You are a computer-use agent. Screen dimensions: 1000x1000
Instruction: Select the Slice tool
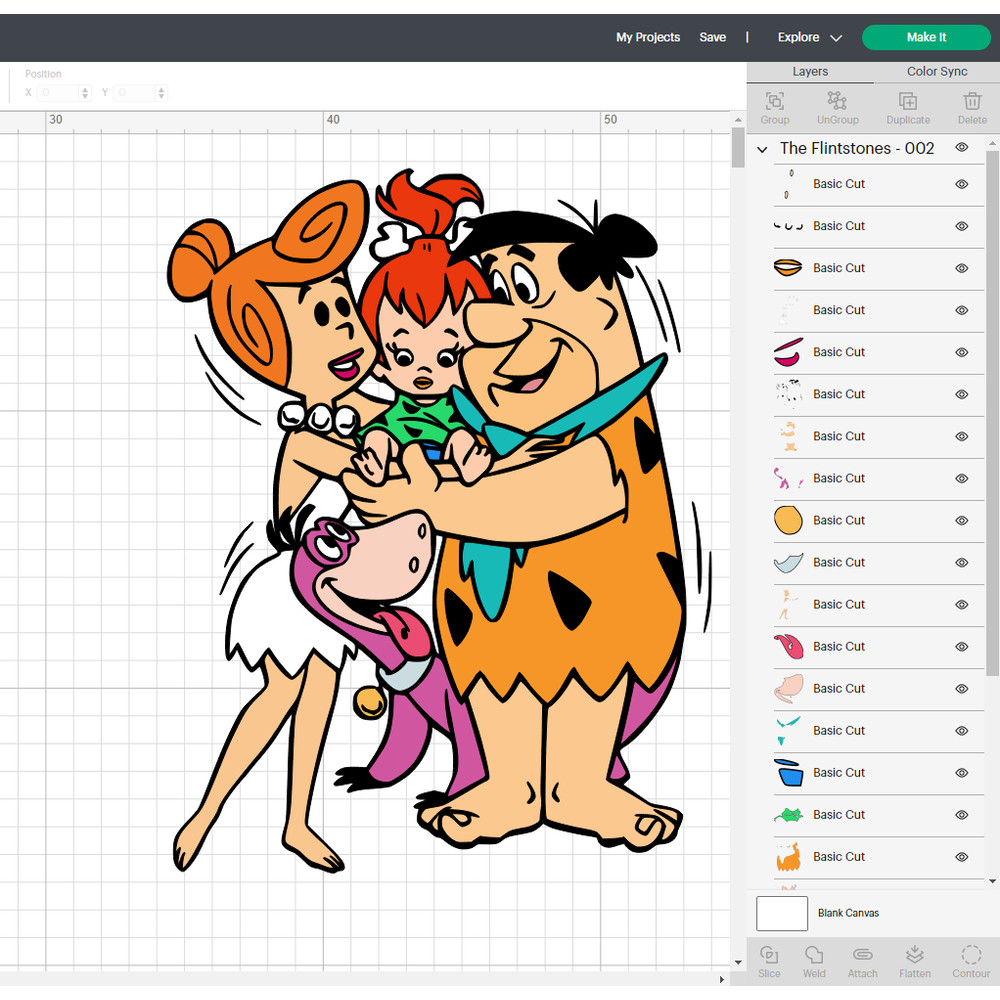coord(769,960)
